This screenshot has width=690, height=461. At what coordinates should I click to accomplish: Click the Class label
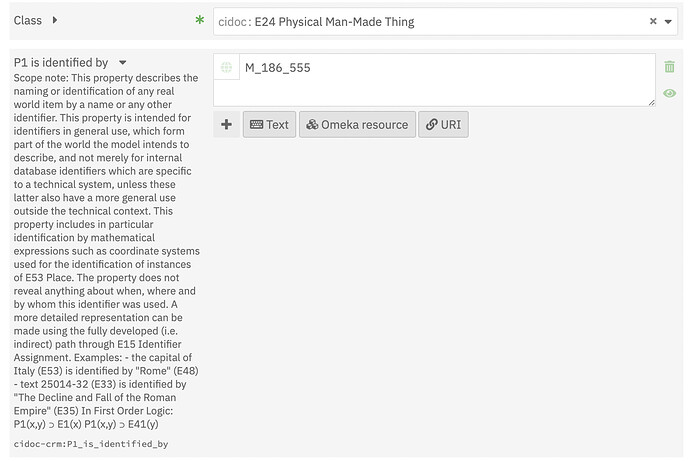pos(28,20)
